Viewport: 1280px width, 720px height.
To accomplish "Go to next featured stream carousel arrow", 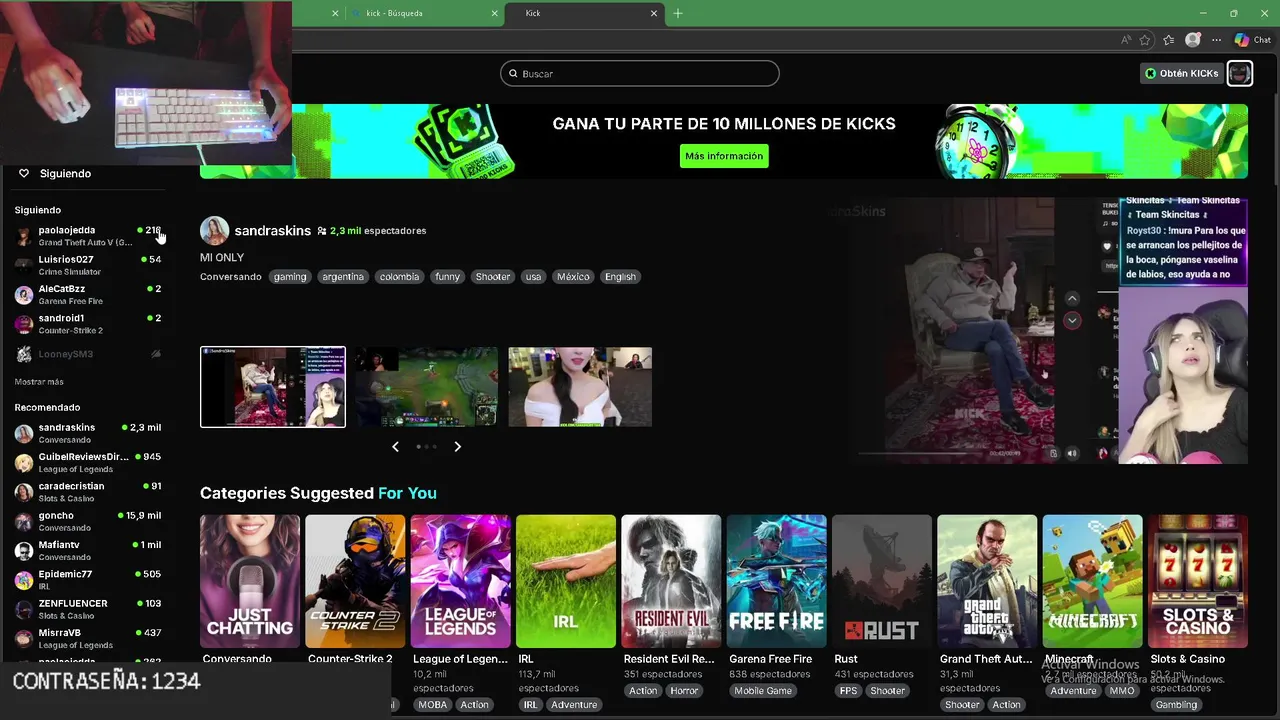I will (x=457, y=447).
